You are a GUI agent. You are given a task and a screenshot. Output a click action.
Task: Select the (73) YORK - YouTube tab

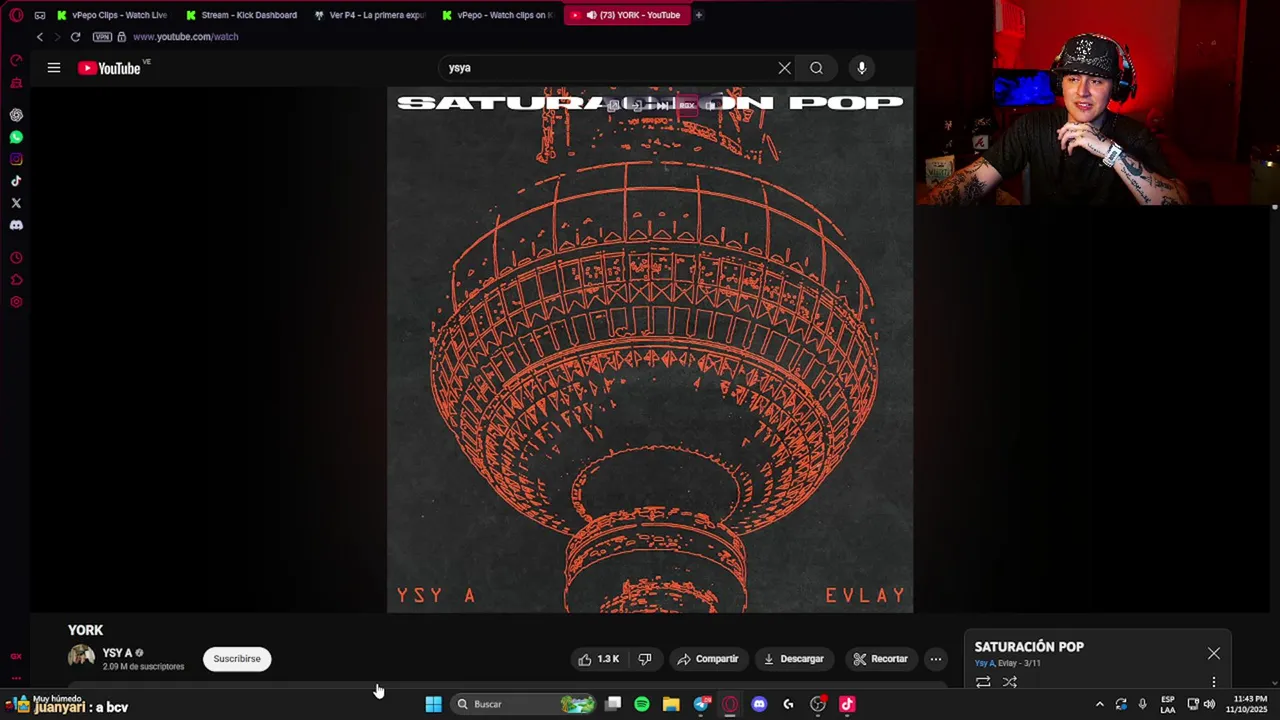coord(627,15)
